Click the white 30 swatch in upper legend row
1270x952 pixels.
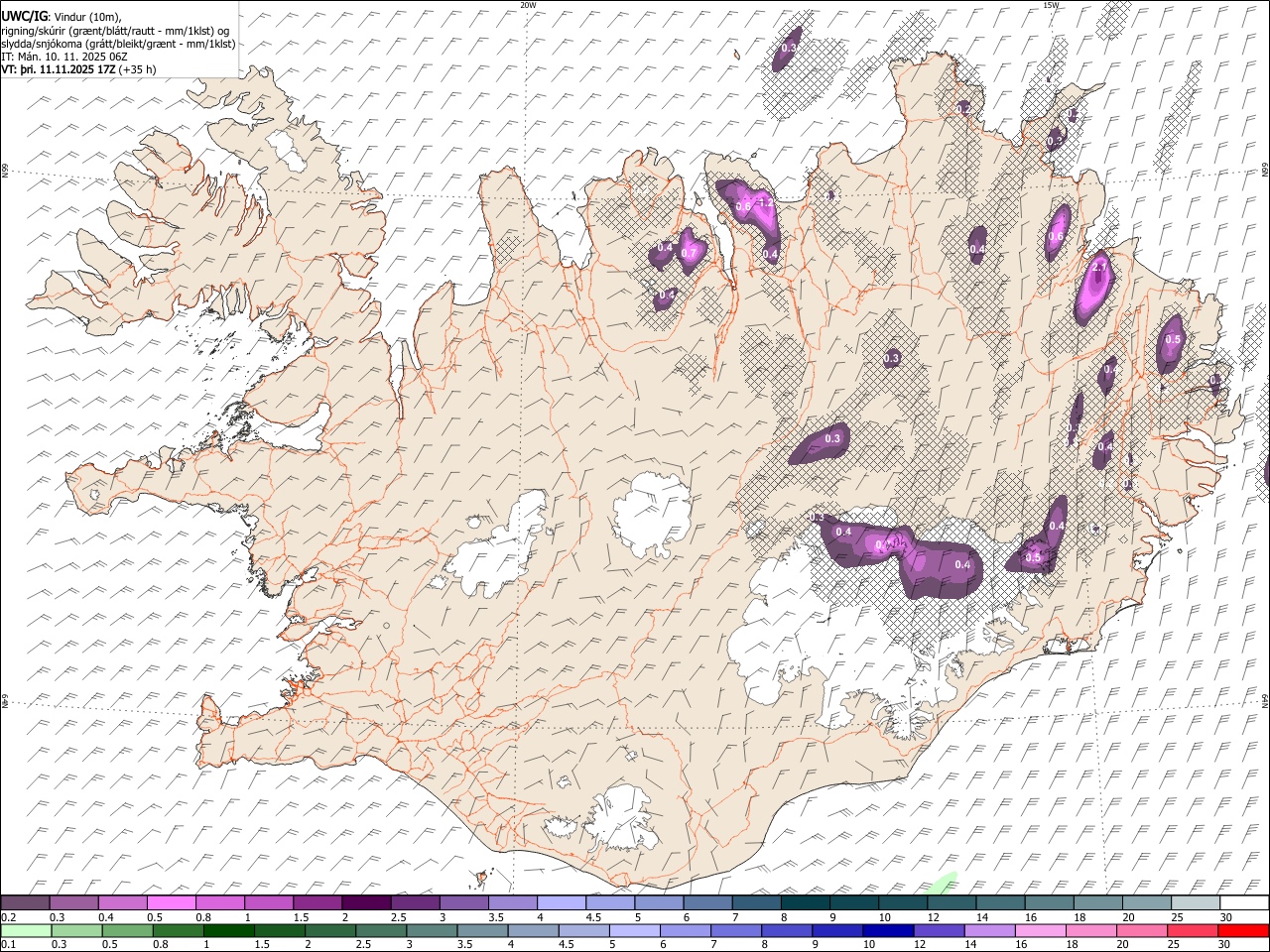tap(1244, 902)
